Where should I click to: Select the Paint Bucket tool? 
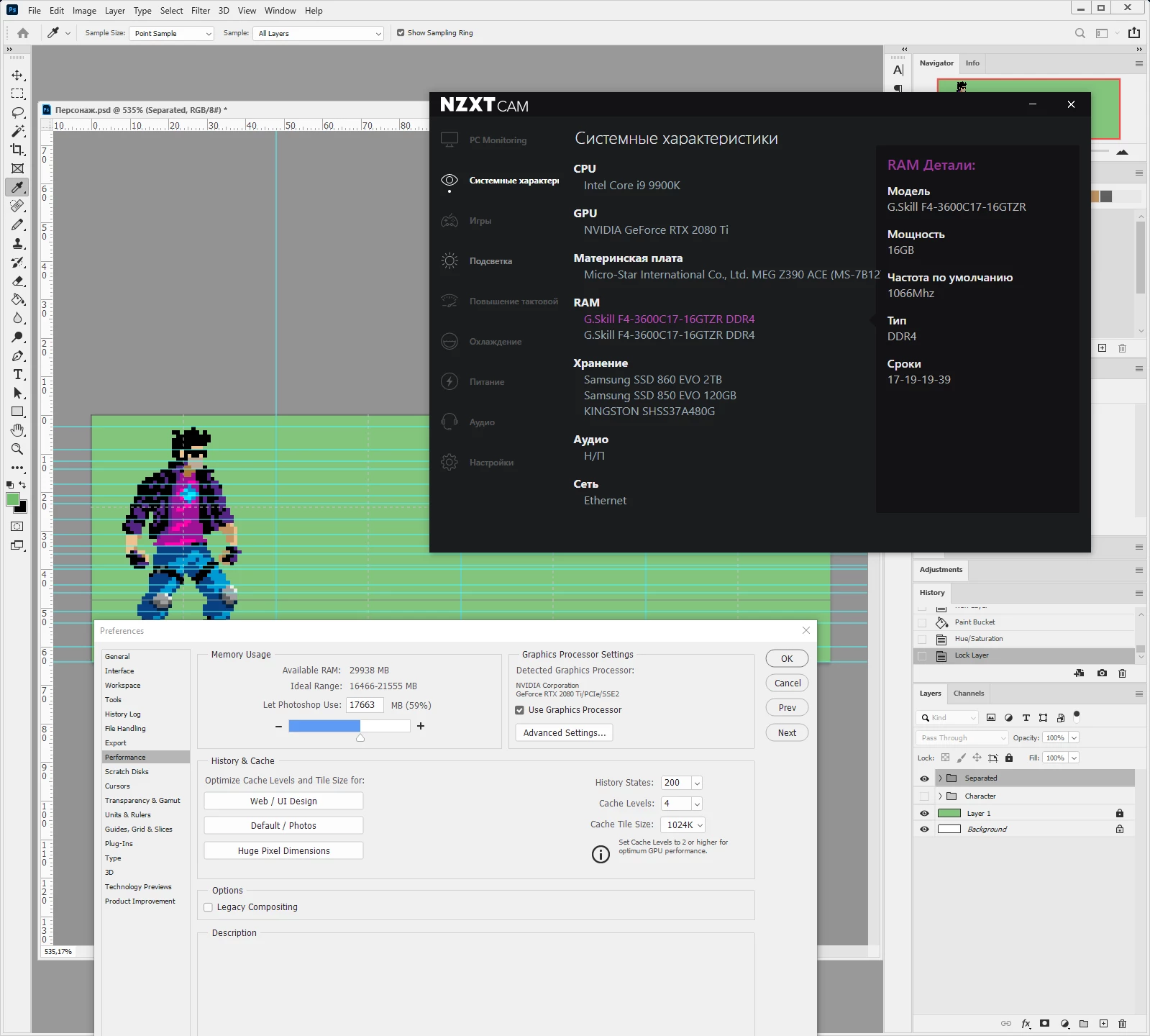point(17,300)
